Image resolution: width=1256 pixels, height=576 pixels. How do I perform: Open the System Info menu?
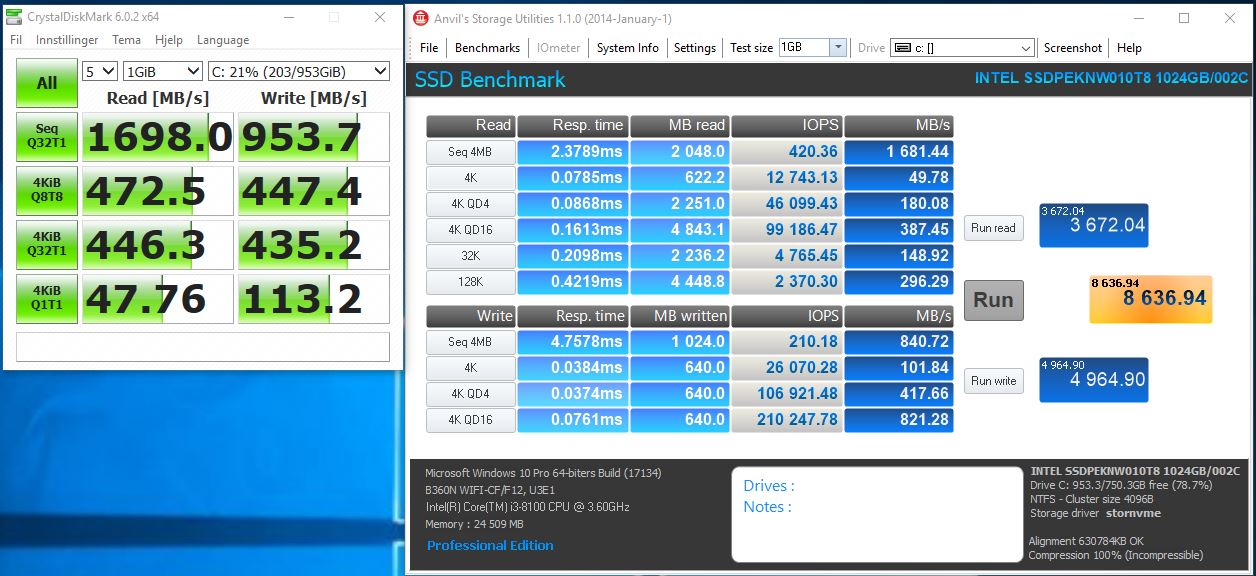tap(627, 48)
